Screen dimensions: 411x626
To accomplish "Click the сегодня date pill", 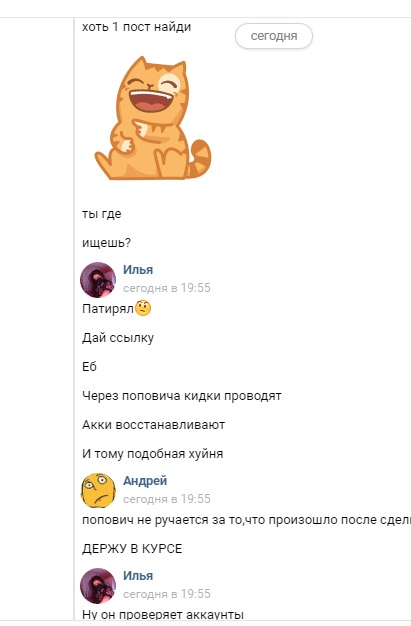I will coord(274,36).
